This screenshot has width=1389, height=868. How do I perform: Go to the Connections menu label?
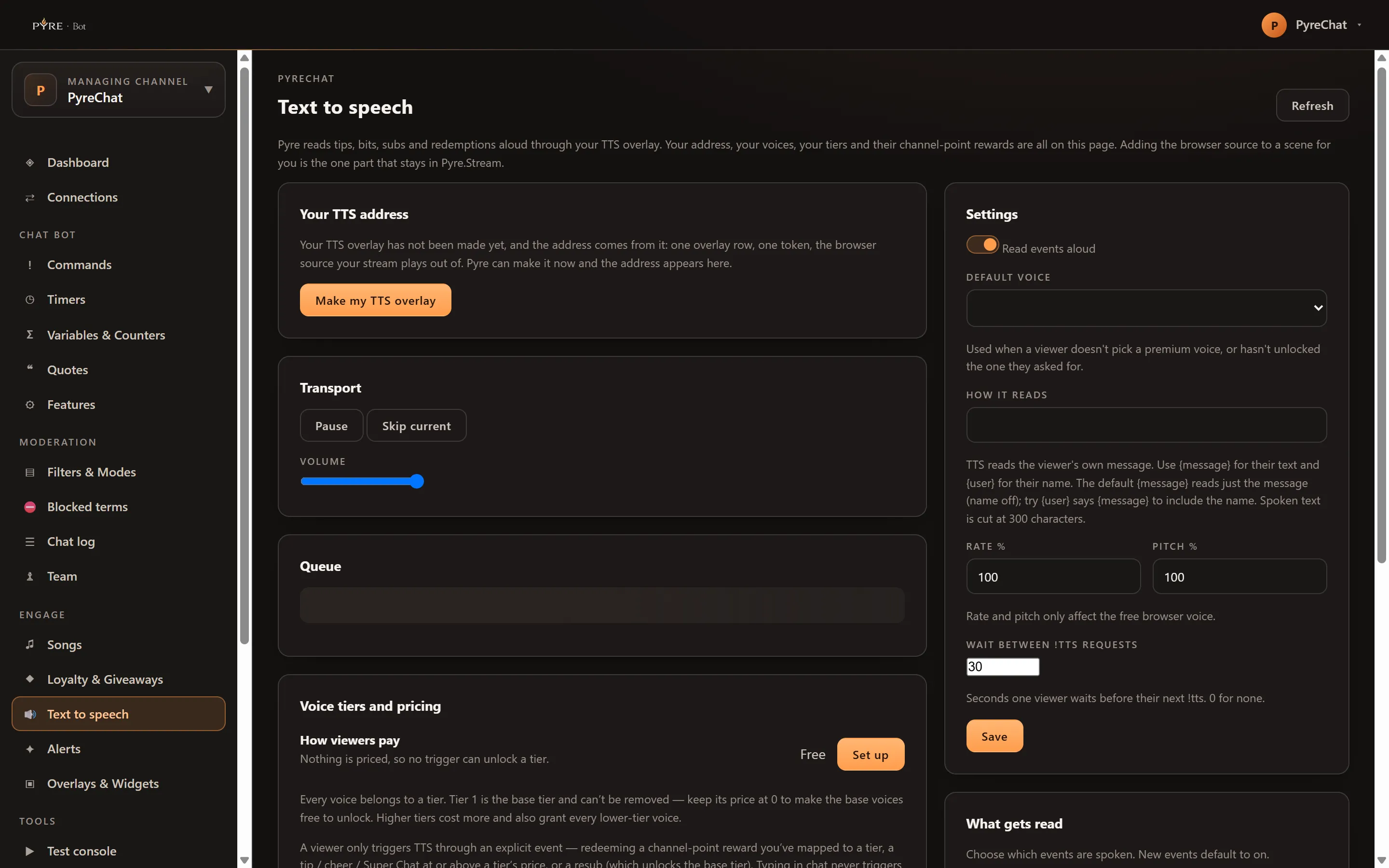pyautogui.click(x=82, y=198)
